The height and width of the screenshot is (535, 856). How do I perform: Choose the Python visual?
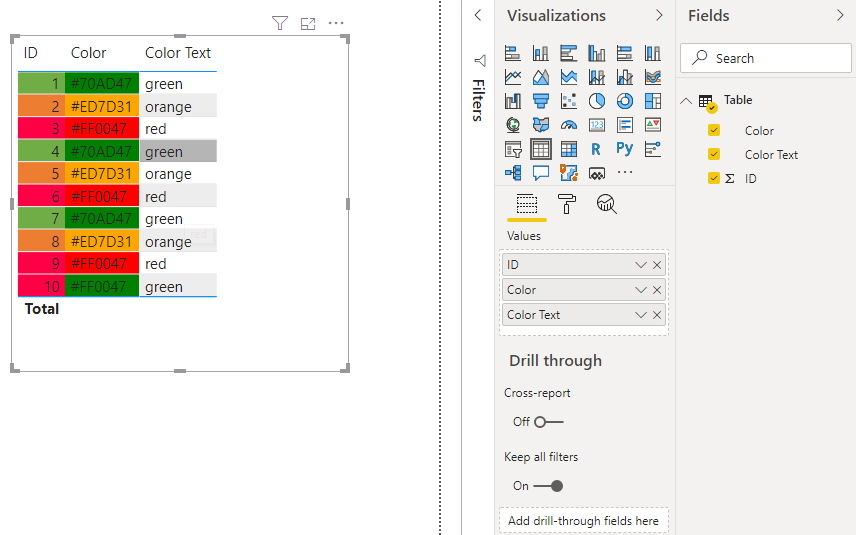[x=625, y=148]
